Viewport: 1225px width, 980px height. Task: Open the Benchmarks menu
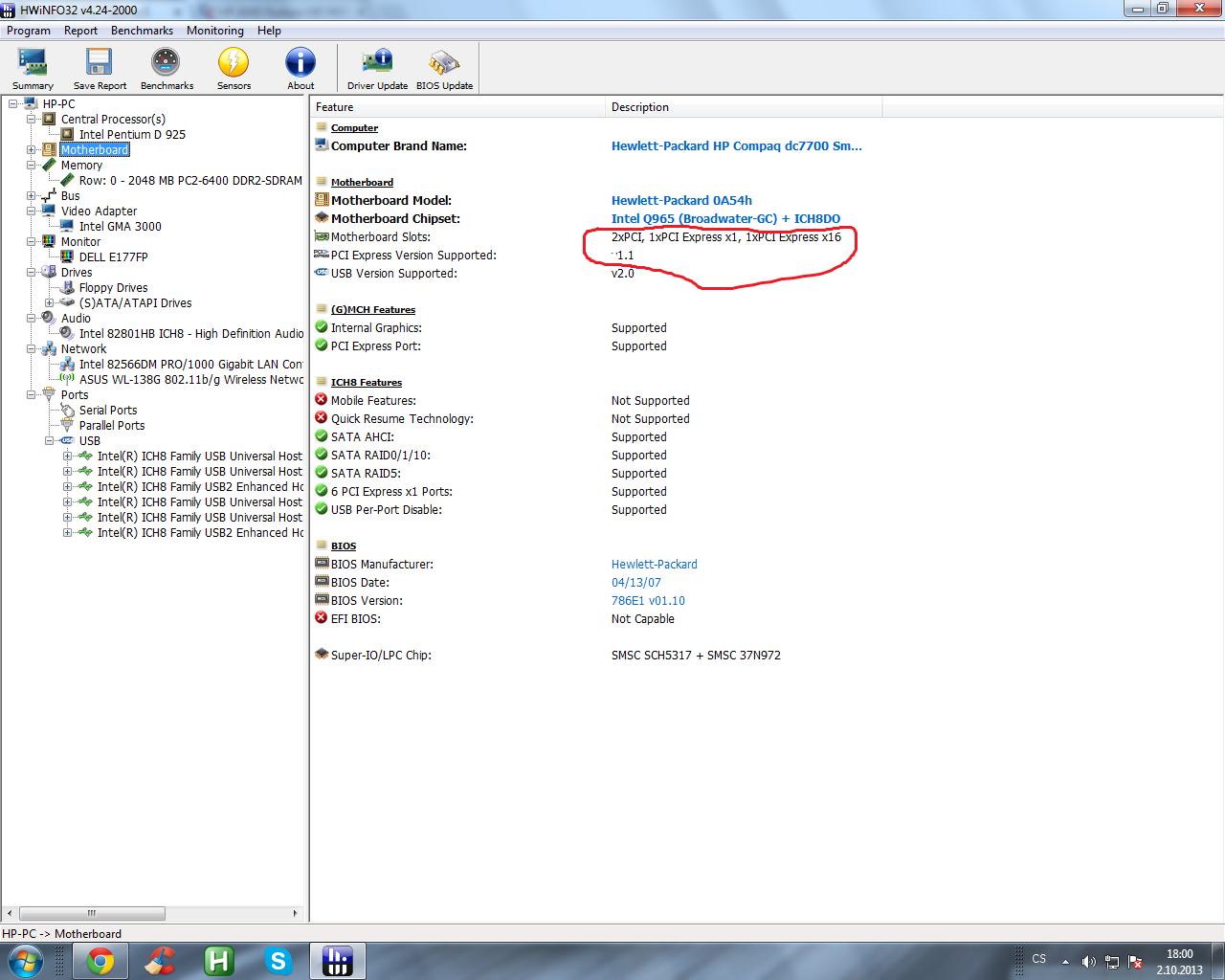(142, 31)
